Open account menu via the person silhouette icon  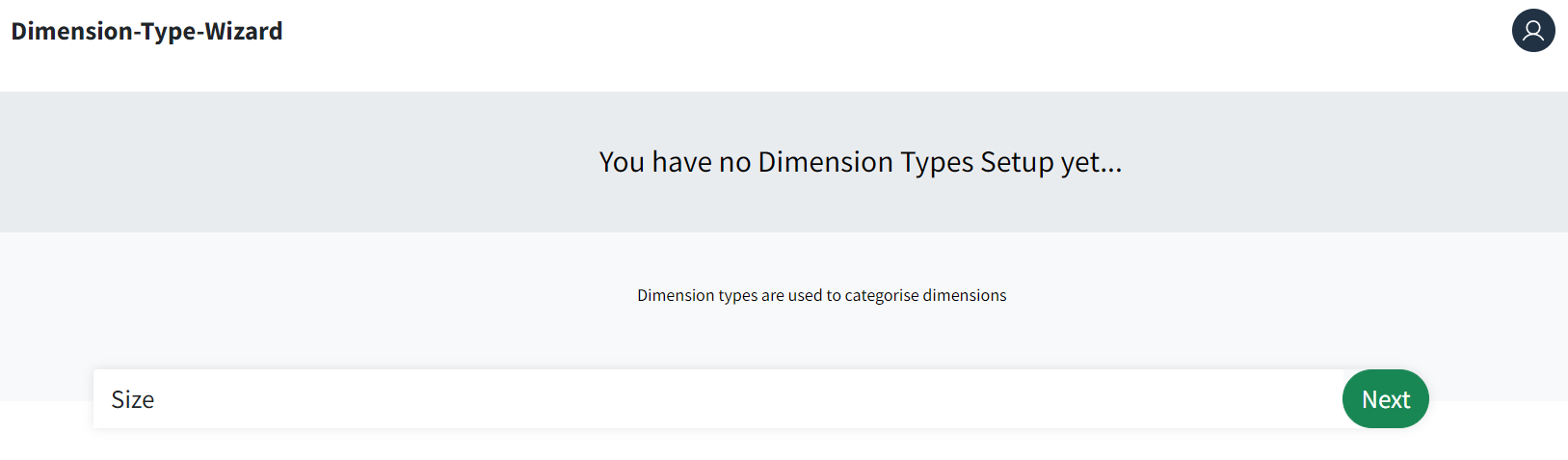tap(1533, 31)
